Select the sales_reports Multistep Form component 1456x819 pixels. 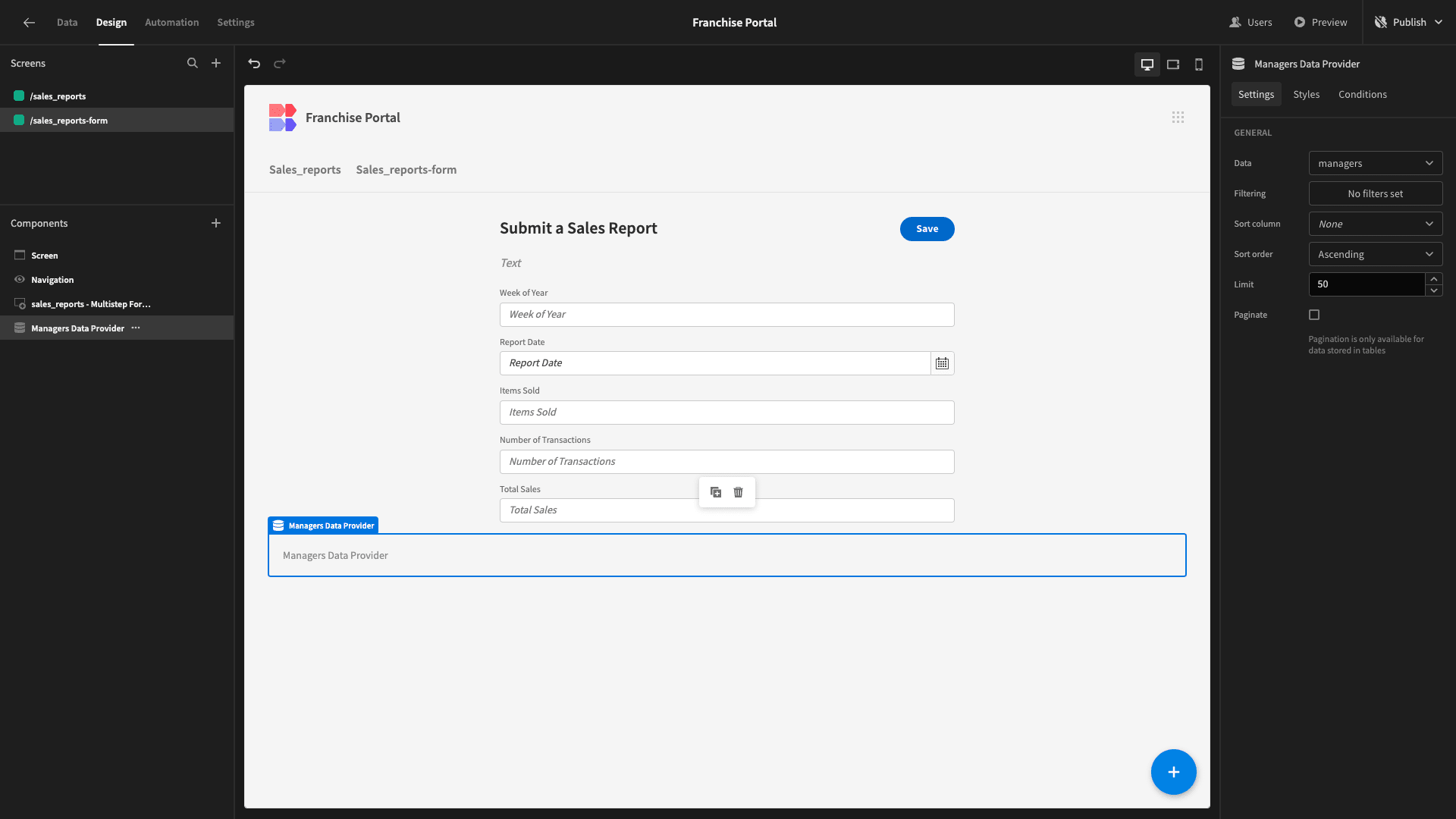pyautogui.click(x=117, y=304)
